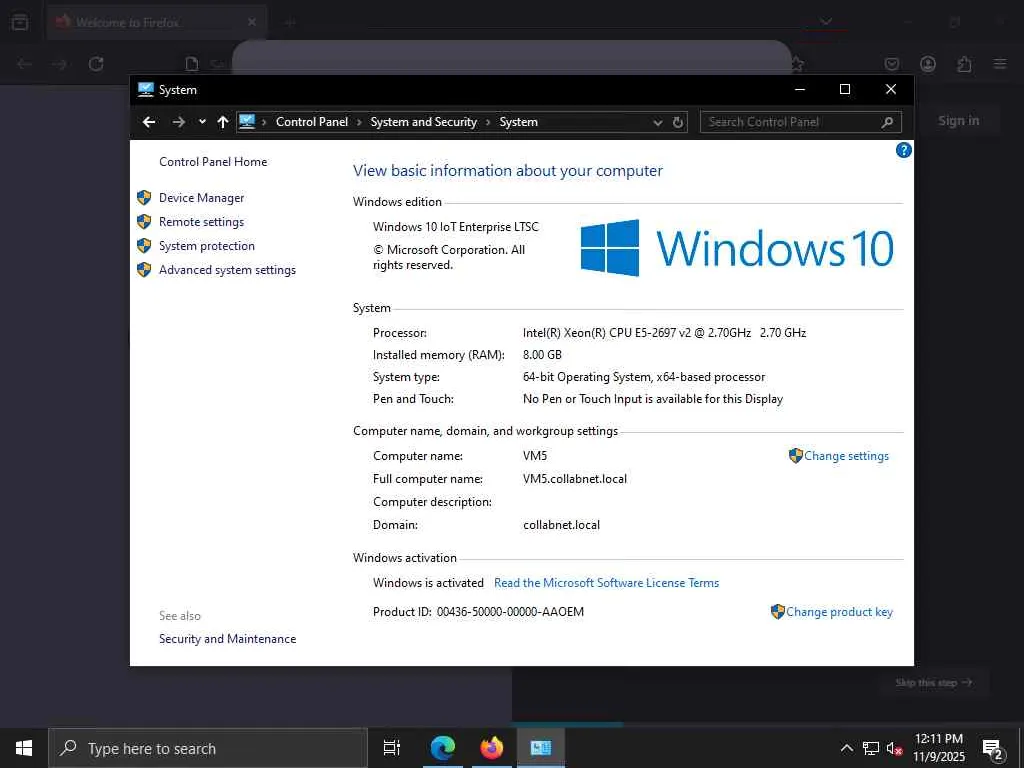
Task: Open the notification action center
Action: click(x=993, y=748)
